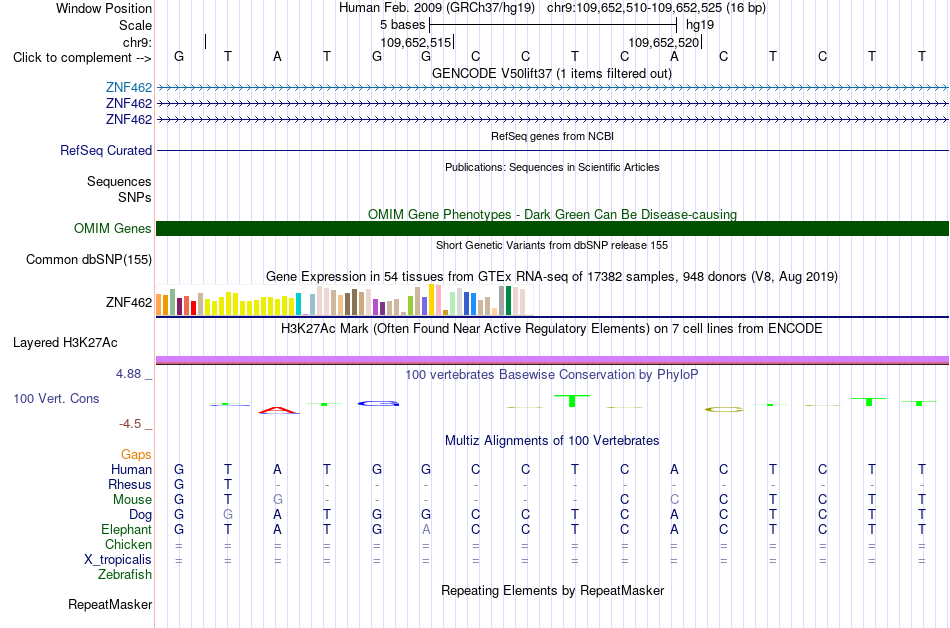Click the cyan bar in the GTEx expression chart
Image resolution: width=950 pixels, height=628 pixels.
click(298, 304)
